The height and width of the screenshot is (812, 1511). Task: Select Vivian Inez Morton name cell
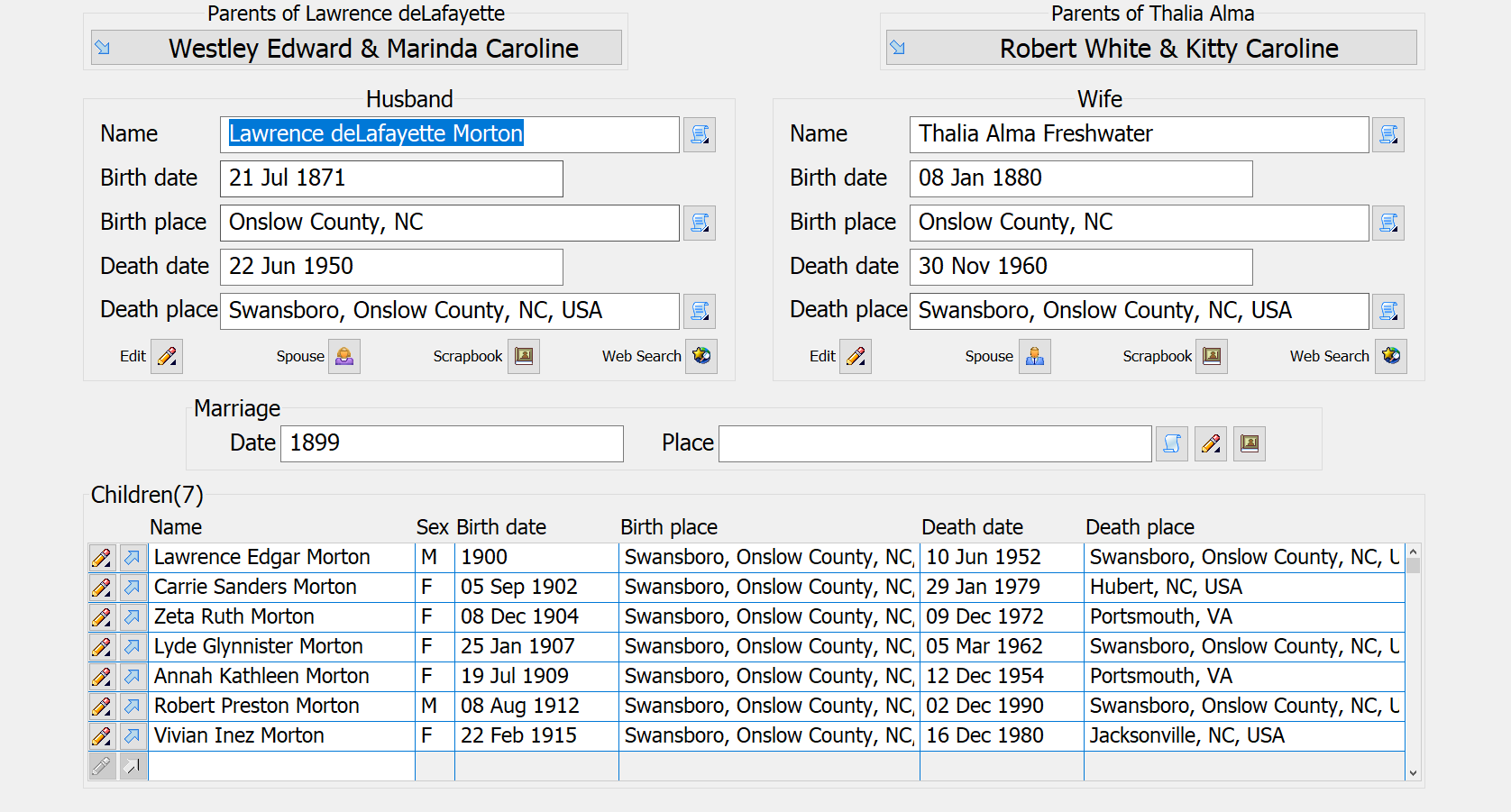point(280,736)
